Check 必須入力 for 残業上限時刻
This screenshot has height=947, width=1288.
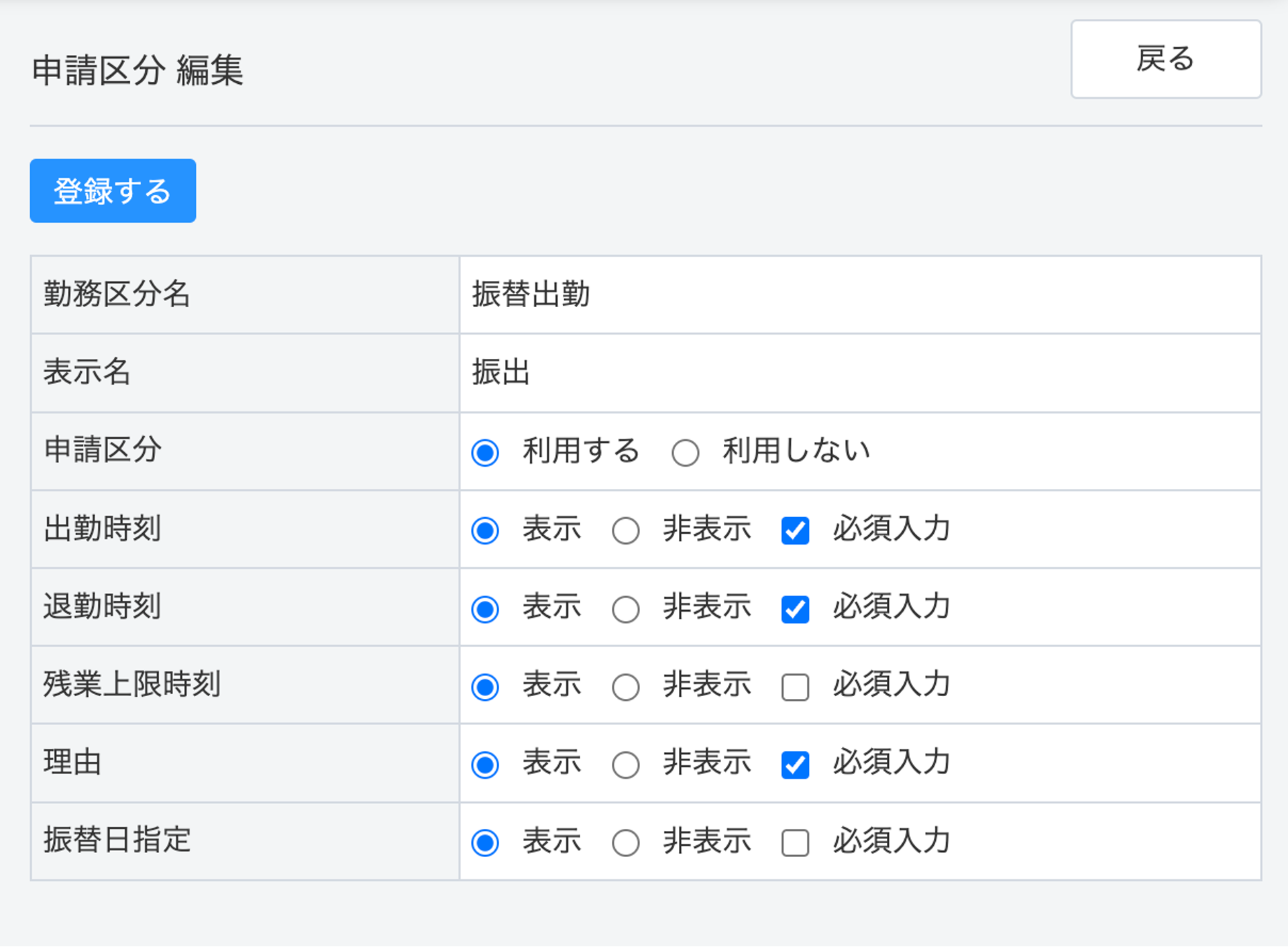click(x=795, y=687)
